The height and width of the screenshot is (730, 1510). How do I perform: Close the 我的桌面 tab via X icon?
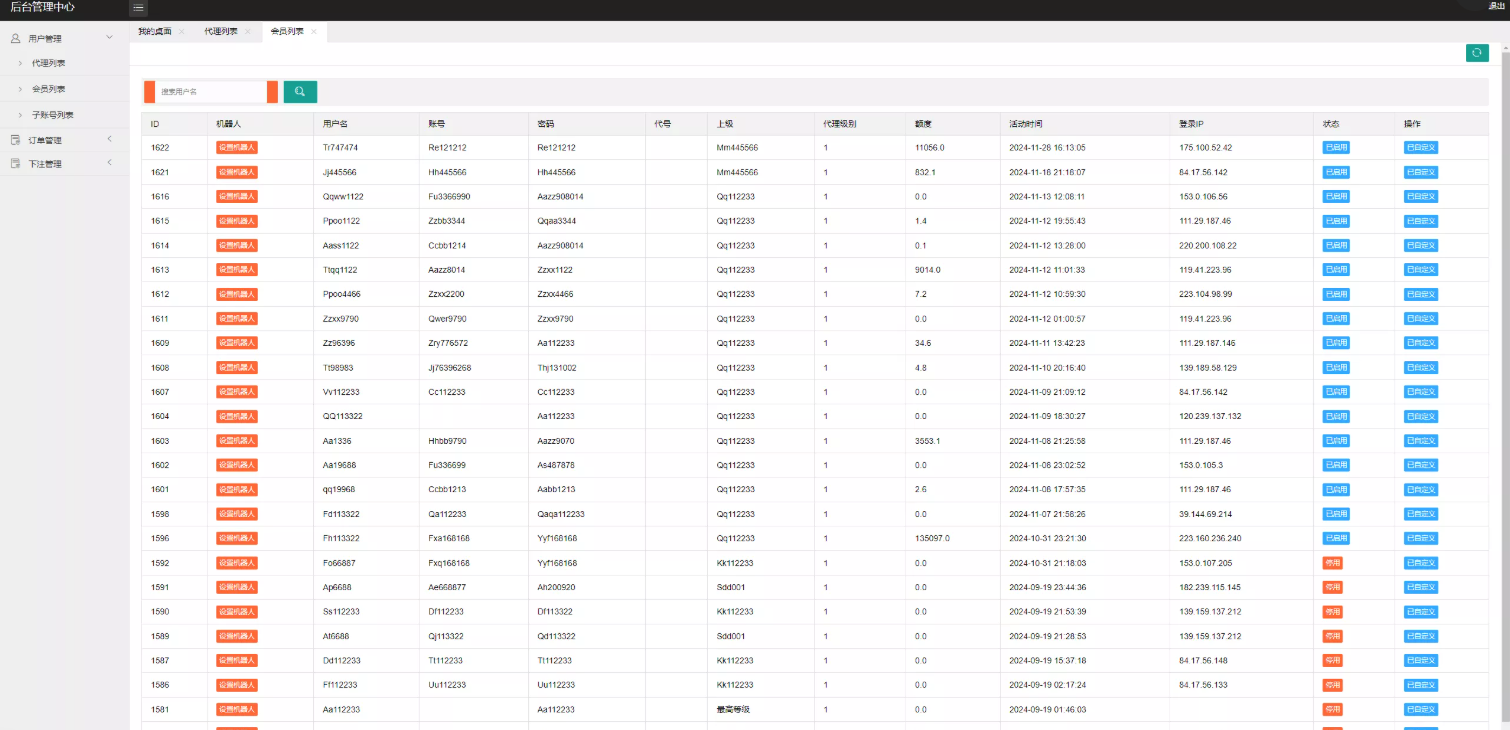click(x=182, y=32)
